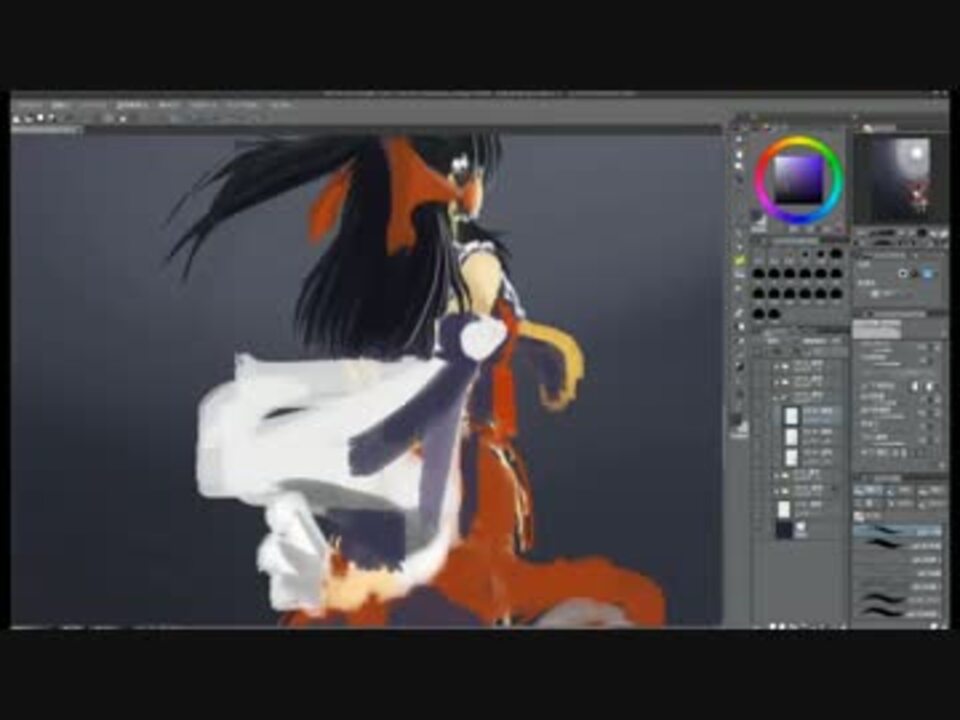Click the New file icon in command bar
Screen dimensions: 960x720
click(17, 118)
